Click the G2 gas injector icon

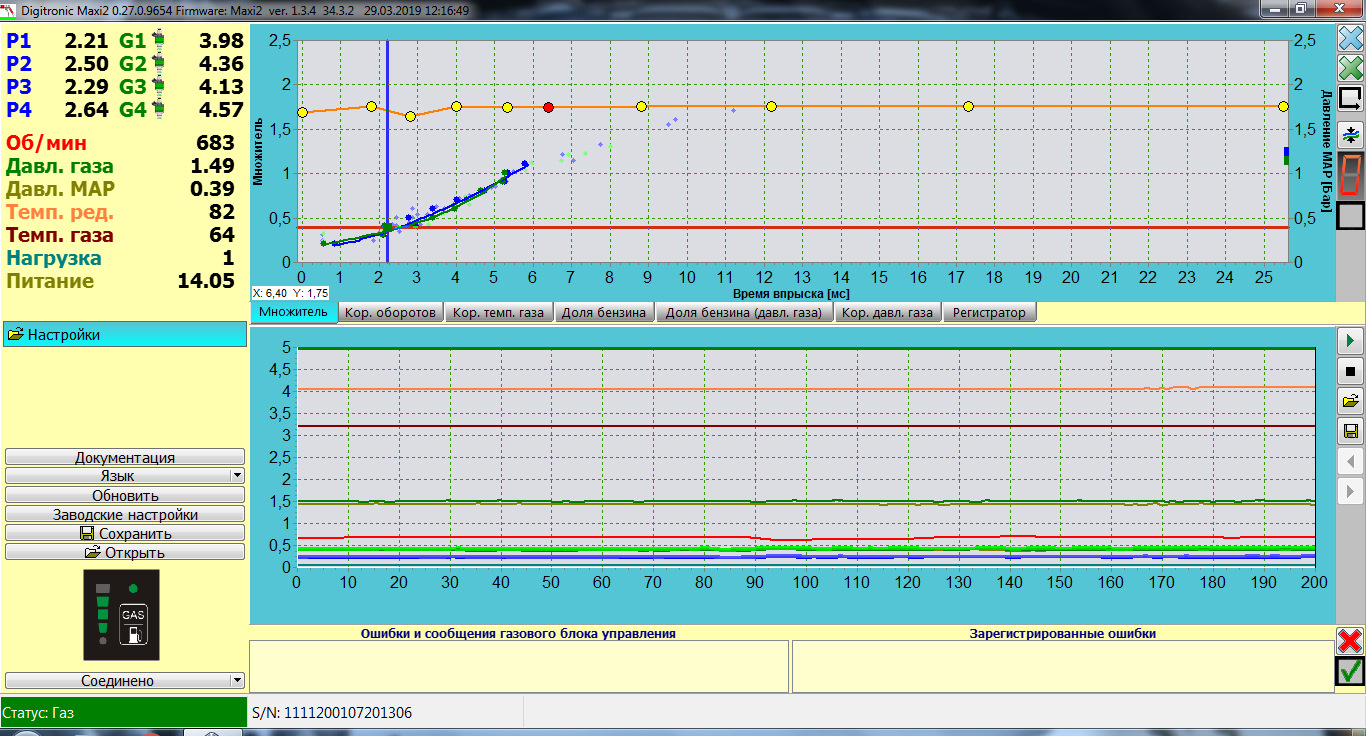(x=158, y=64)
